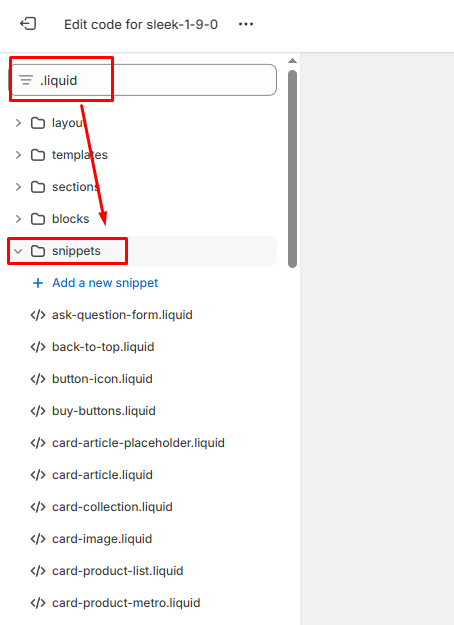Open back-to-top.liquid file

tap(103, 347)
